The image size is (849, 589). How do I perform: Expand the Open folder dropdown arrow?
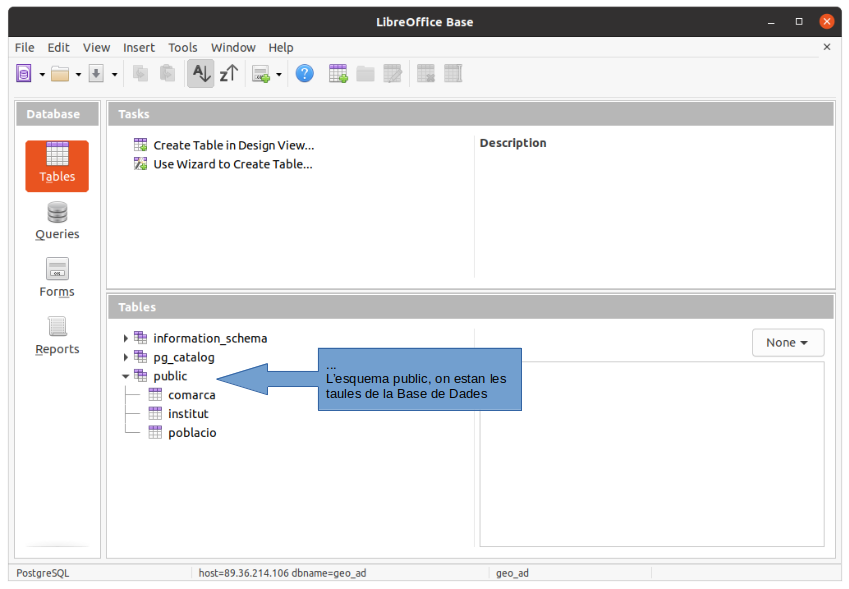click(x=79, y=74)
